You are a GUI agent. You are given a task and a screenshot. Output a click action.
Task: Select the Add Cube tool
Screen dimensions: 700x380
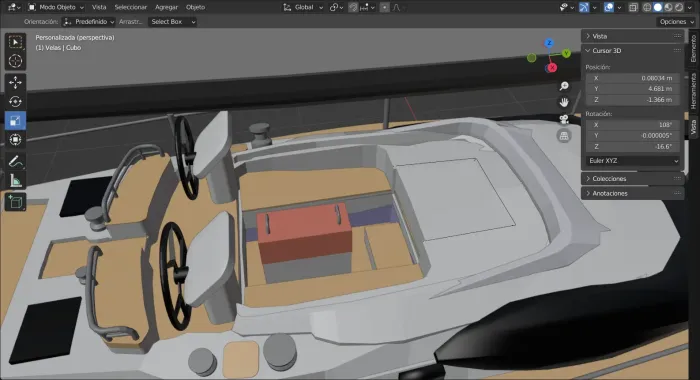[x=15, y=202]
